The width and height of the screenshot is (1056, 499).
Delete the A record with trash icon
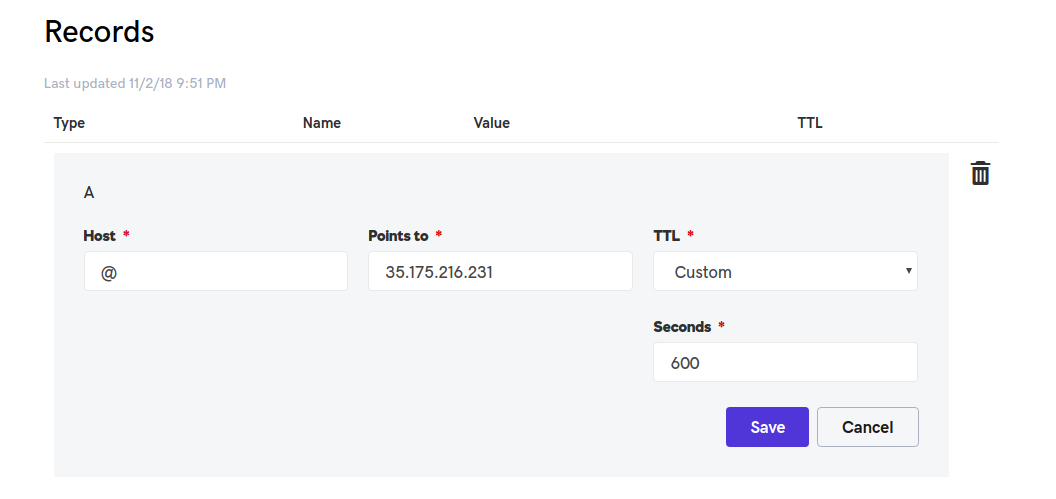[x=980, y=173]
